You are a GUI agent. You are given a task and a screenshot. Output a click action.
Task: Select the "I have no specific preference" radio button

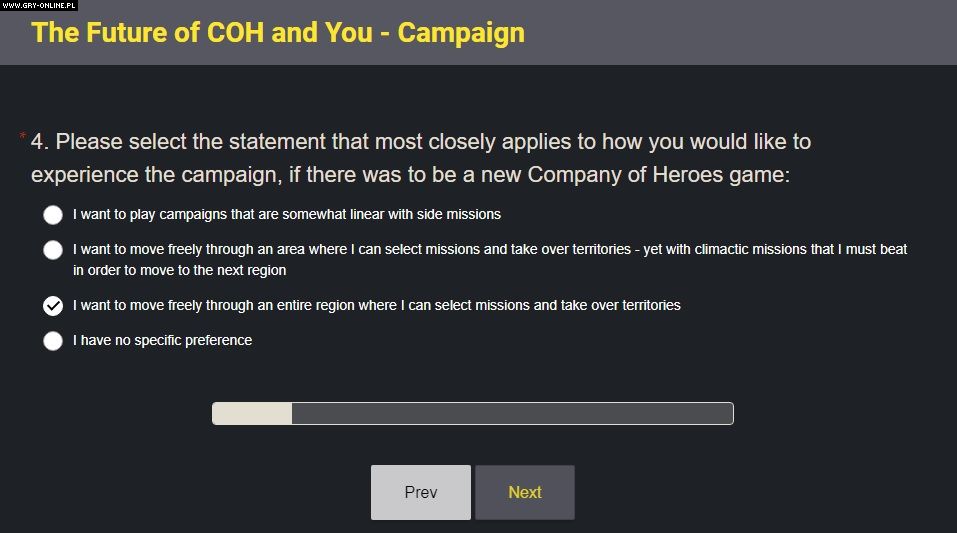pos(53,341)
